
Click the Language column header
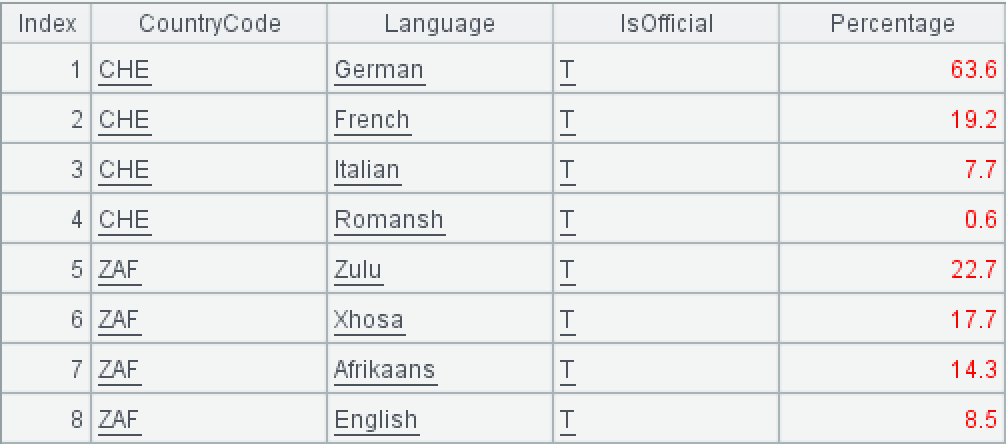tap(440, 24)
